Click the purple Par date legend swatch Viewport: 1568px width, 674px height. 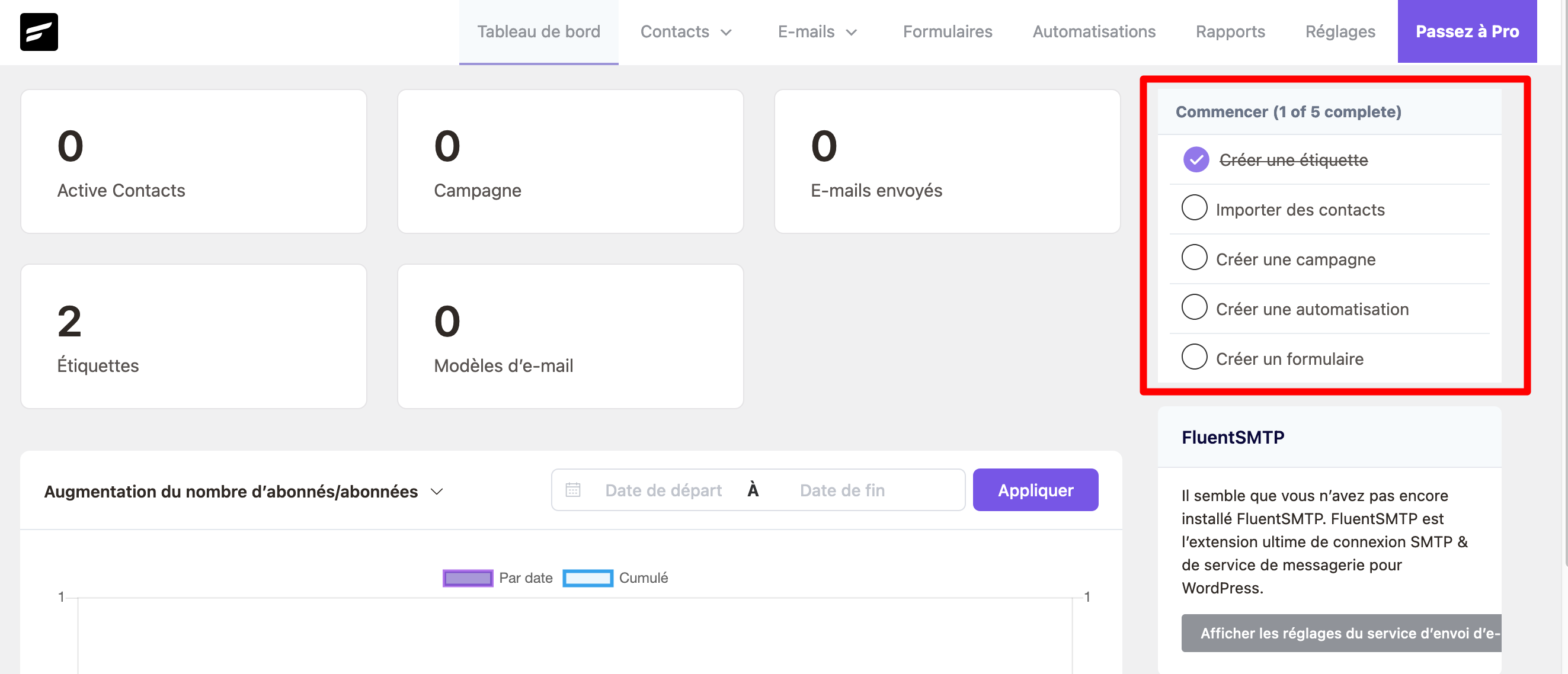click(468, 578)
